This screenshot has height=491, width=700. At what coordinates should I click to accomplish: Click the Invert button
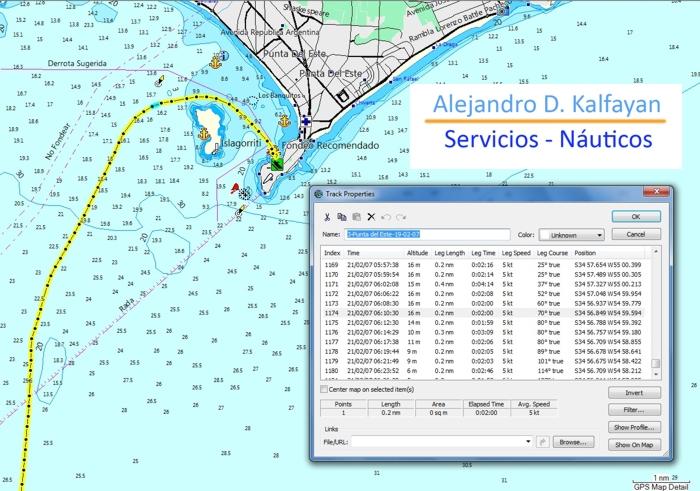pyautogui.click(x=634, y=393)
